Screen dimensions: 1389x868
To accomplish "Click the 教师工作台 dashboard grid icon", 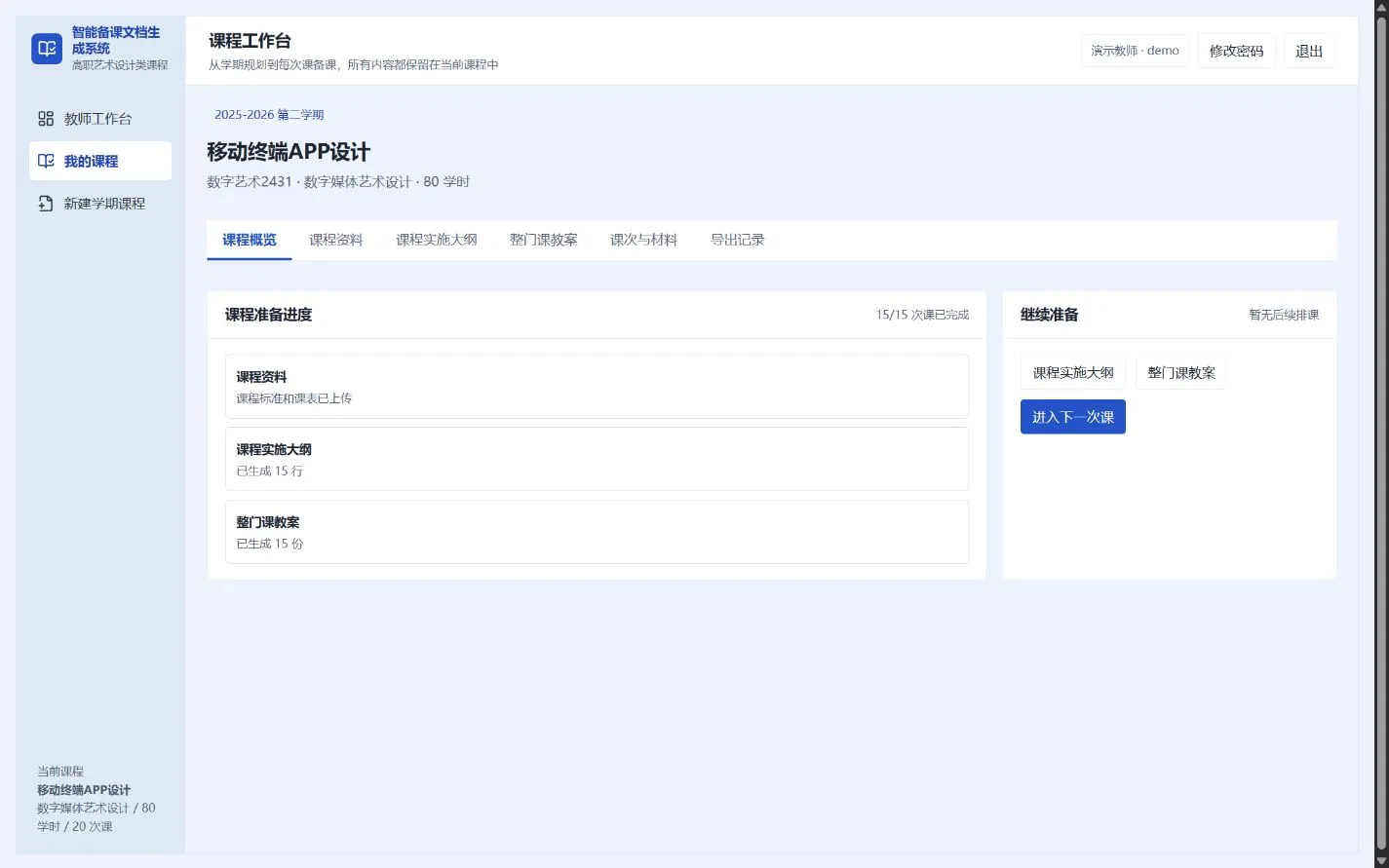I will click(46, 119).
